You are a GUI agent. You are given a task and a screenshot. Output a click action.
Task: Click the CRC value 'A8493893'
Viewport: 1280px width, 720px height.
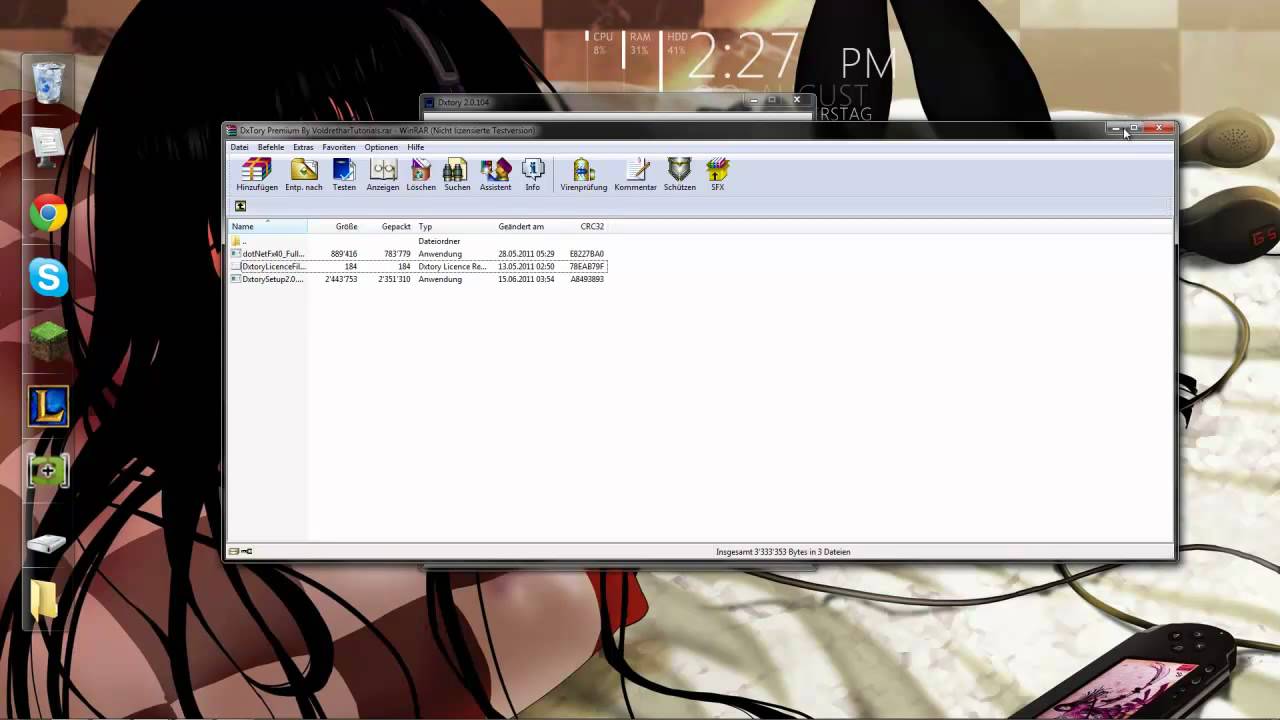587,279
